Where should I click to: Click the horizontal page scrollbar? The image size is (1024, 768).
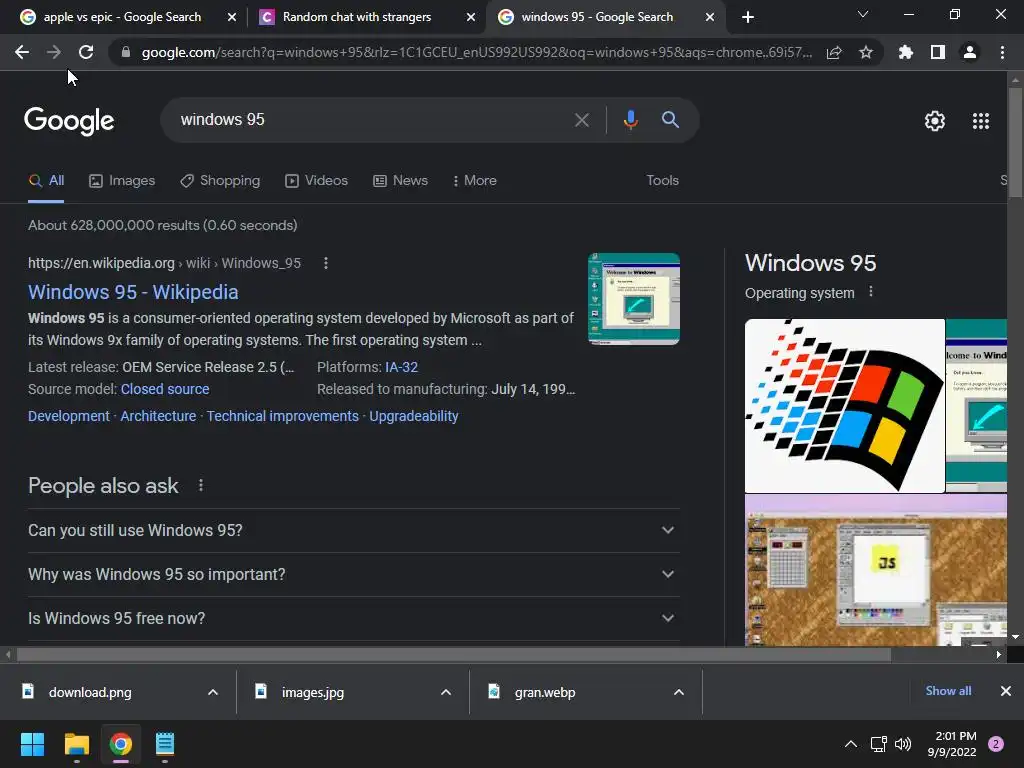pos(453,654)
